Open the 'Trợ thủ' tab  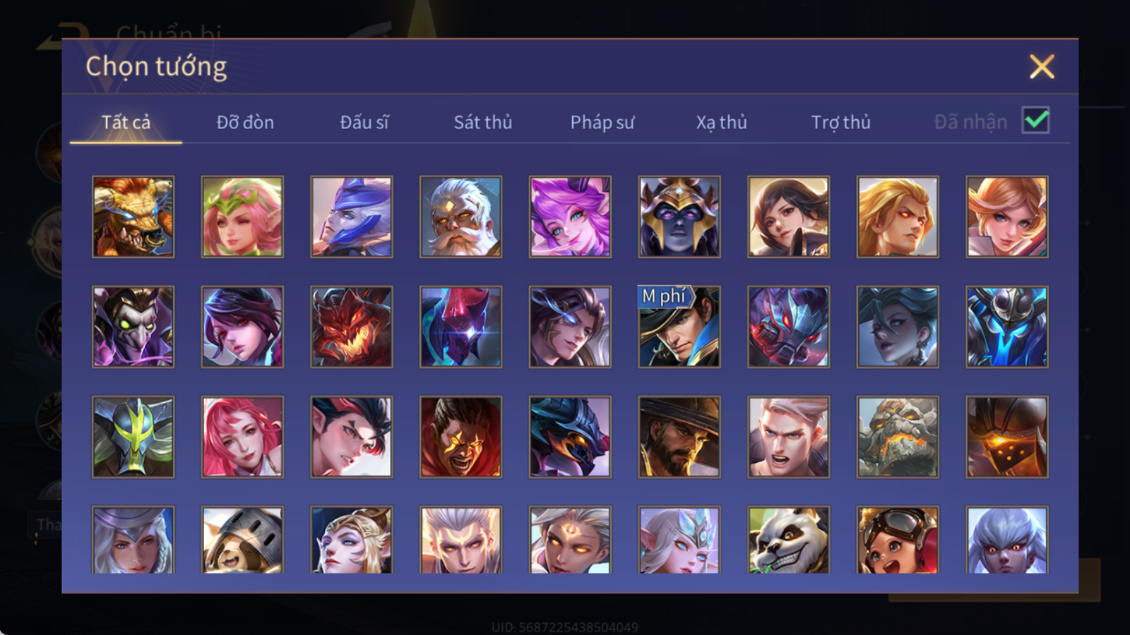point(841,123)
